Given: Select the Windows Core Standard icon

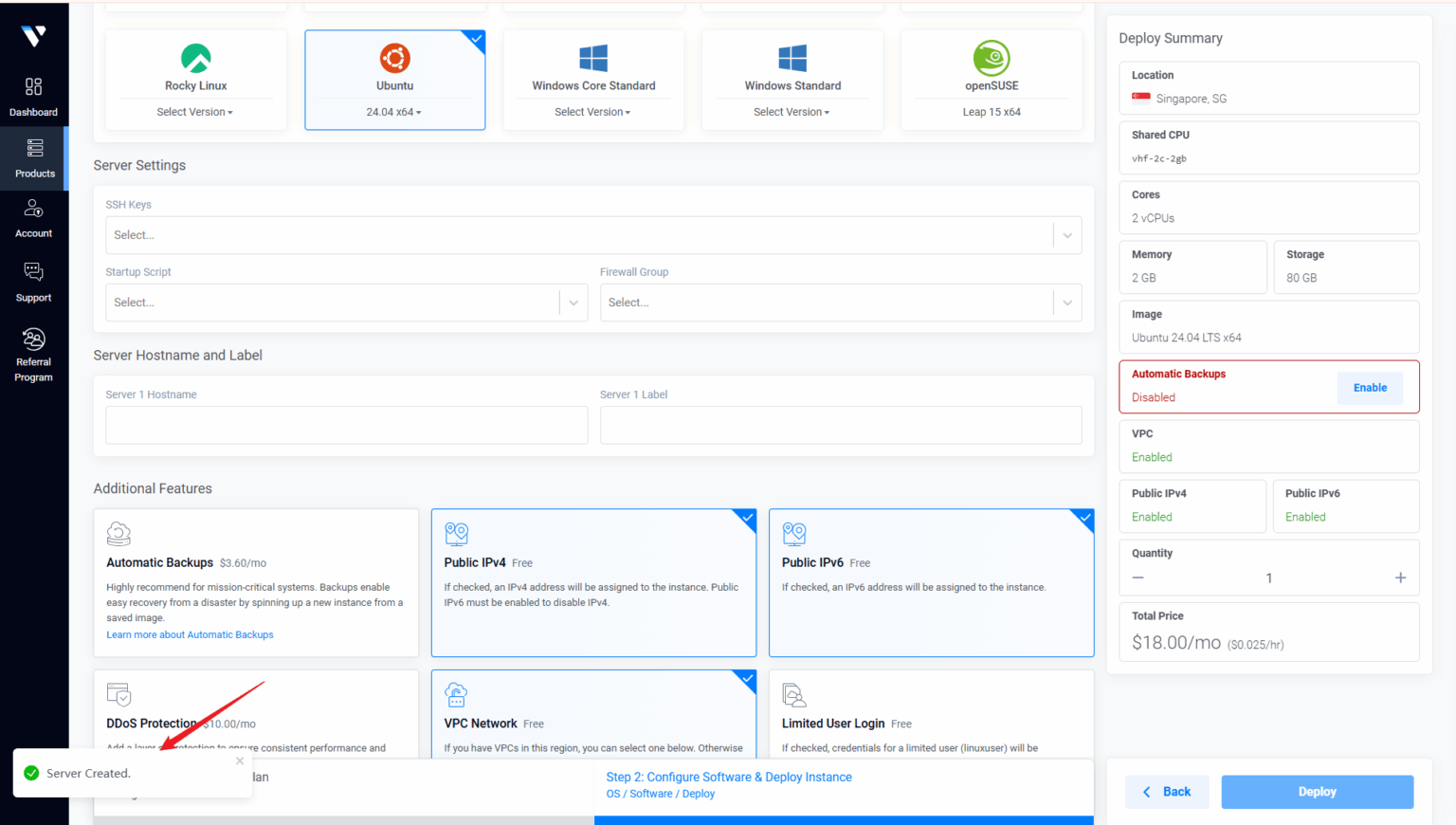Looking at the screenshot, I should click(593, 58).
